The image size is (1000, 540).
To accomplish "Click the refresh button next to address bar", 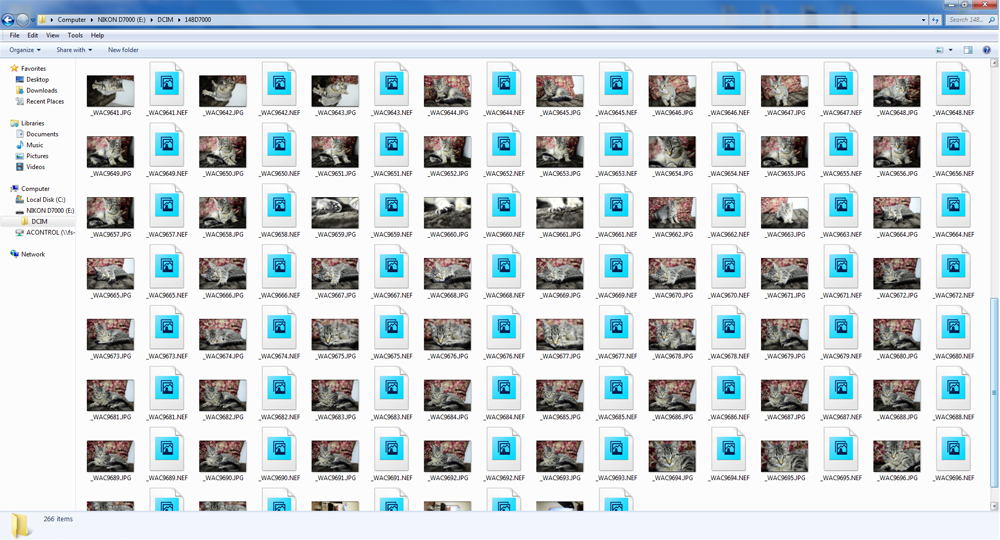I will point(936,20).
